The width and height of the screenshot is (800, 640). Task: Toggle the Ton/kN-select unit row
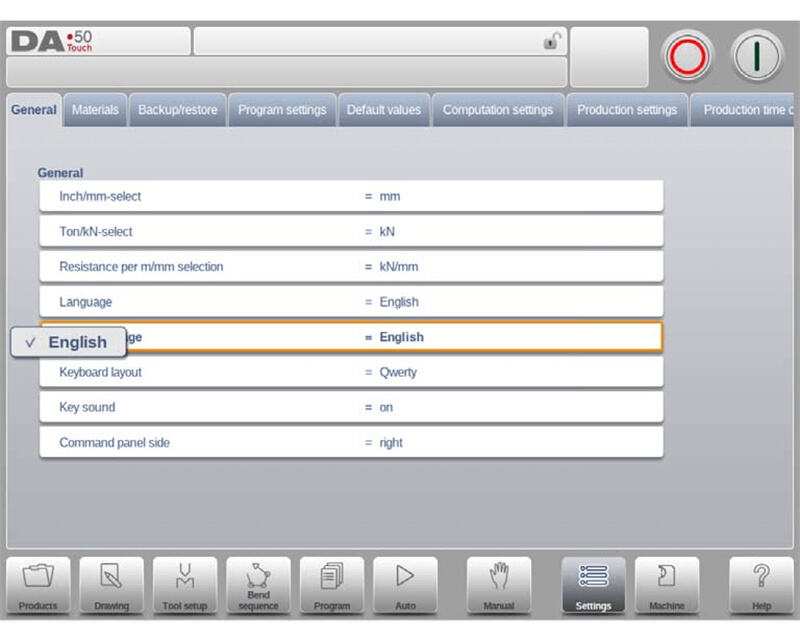pyautogui.click(x=351, y=232)
